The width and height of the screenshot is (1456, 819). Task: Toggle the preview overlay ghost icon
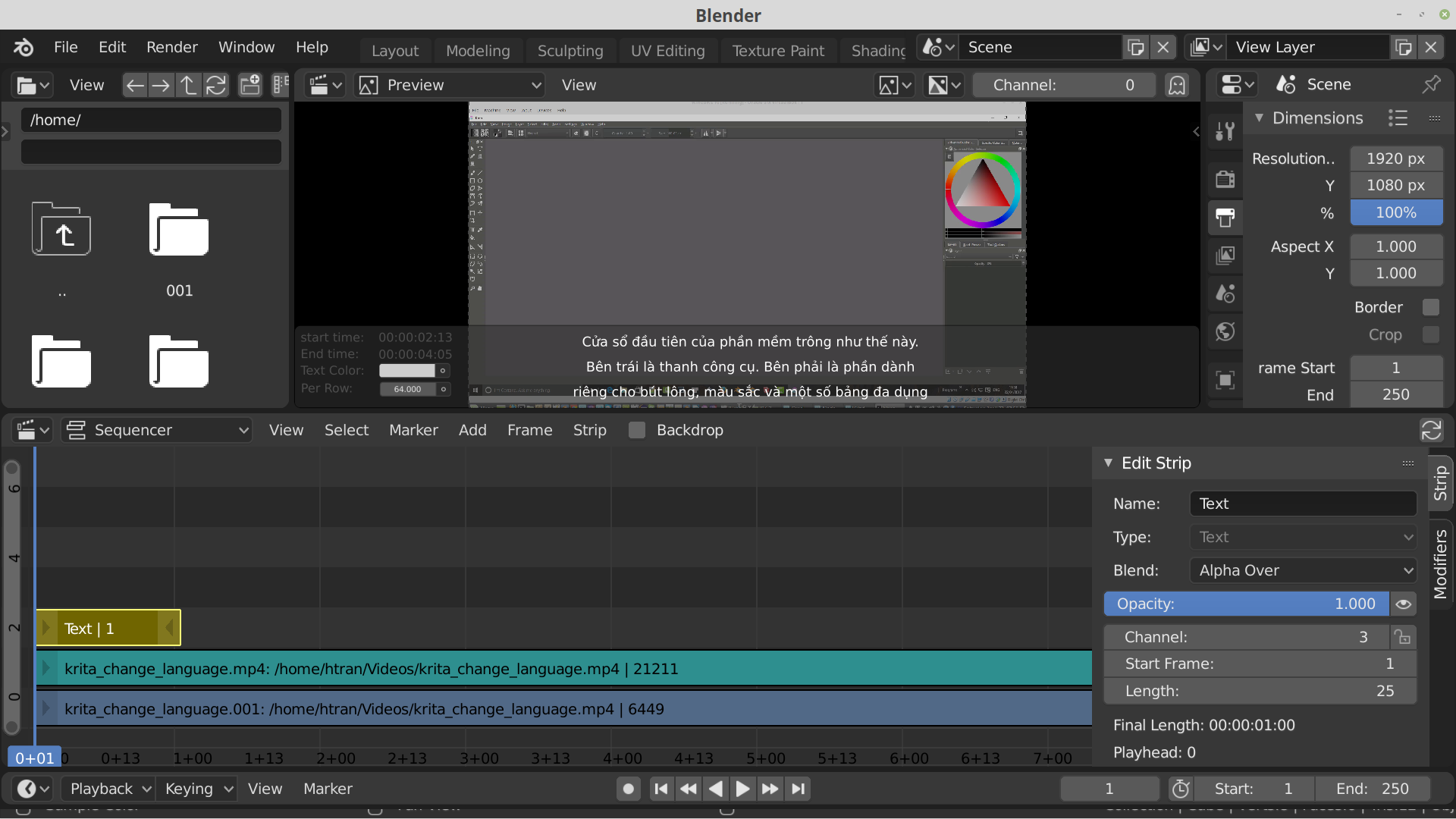[1177, 85]
